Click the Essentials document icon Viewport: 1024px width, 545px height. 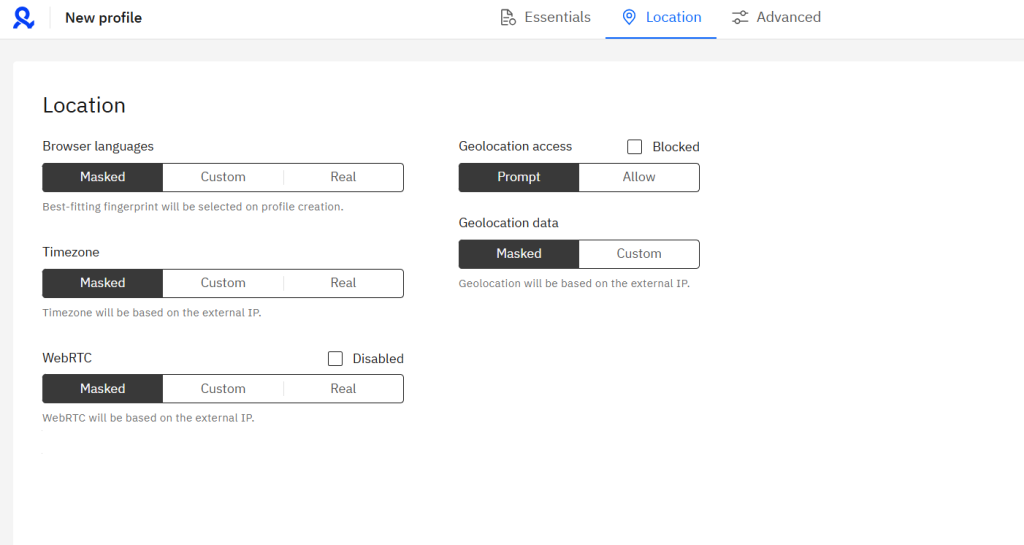coord(508,17)
